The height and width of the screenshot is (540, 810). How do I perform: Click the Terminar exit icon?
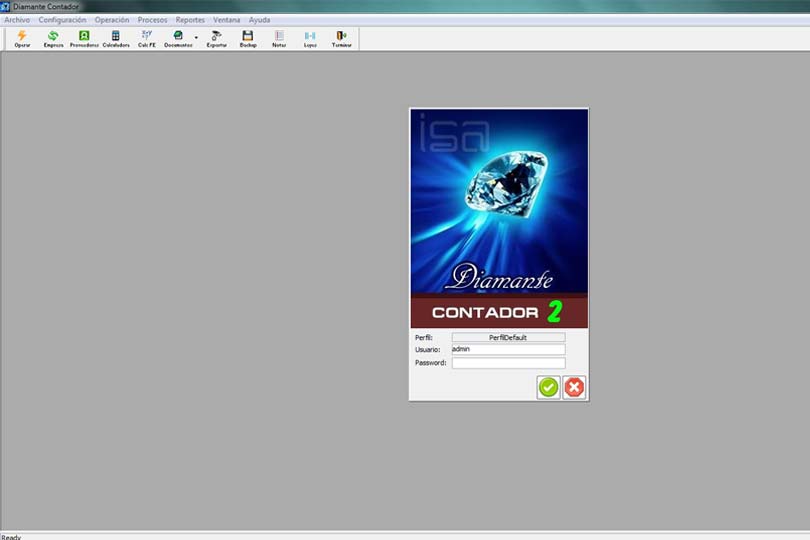pos(341,39)
